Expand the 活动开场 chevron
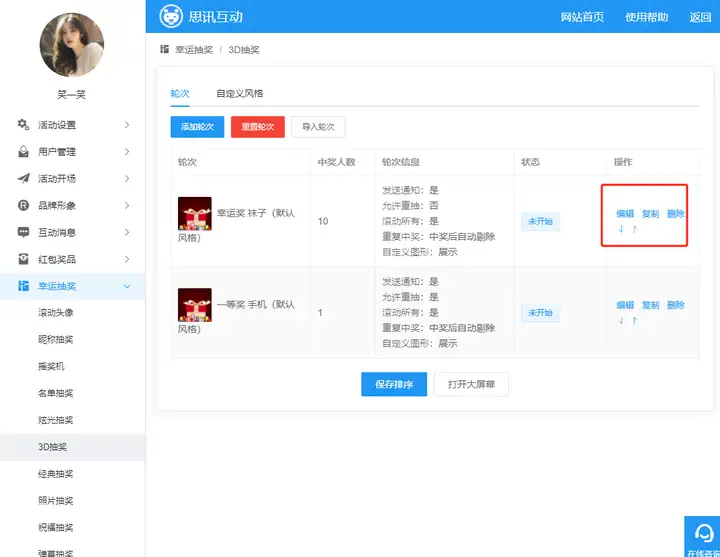The image size is (720, 557). (x=127, y=179)
